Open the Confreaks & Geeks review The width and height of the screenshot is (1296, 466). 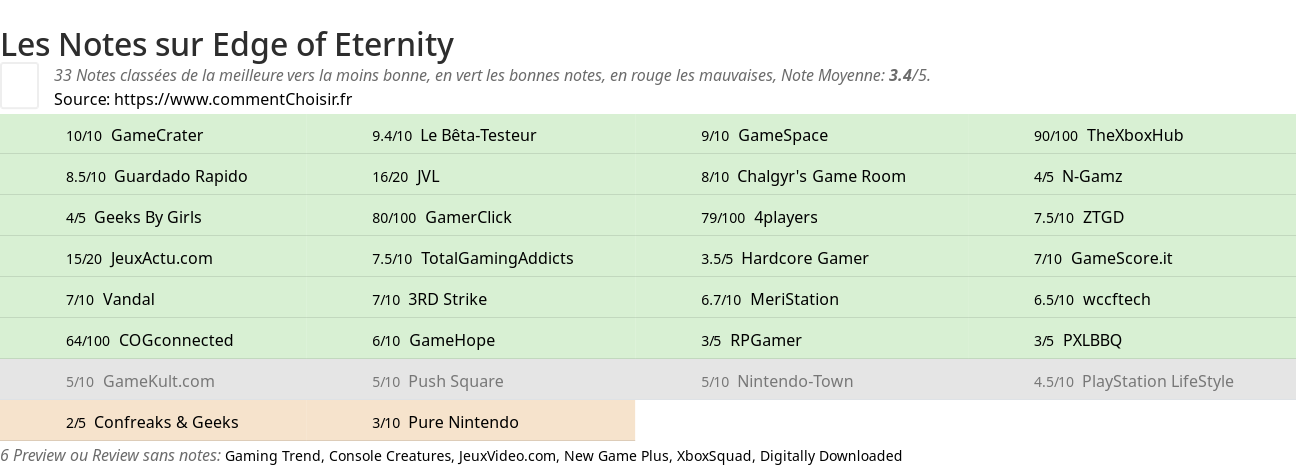[152, 422]
